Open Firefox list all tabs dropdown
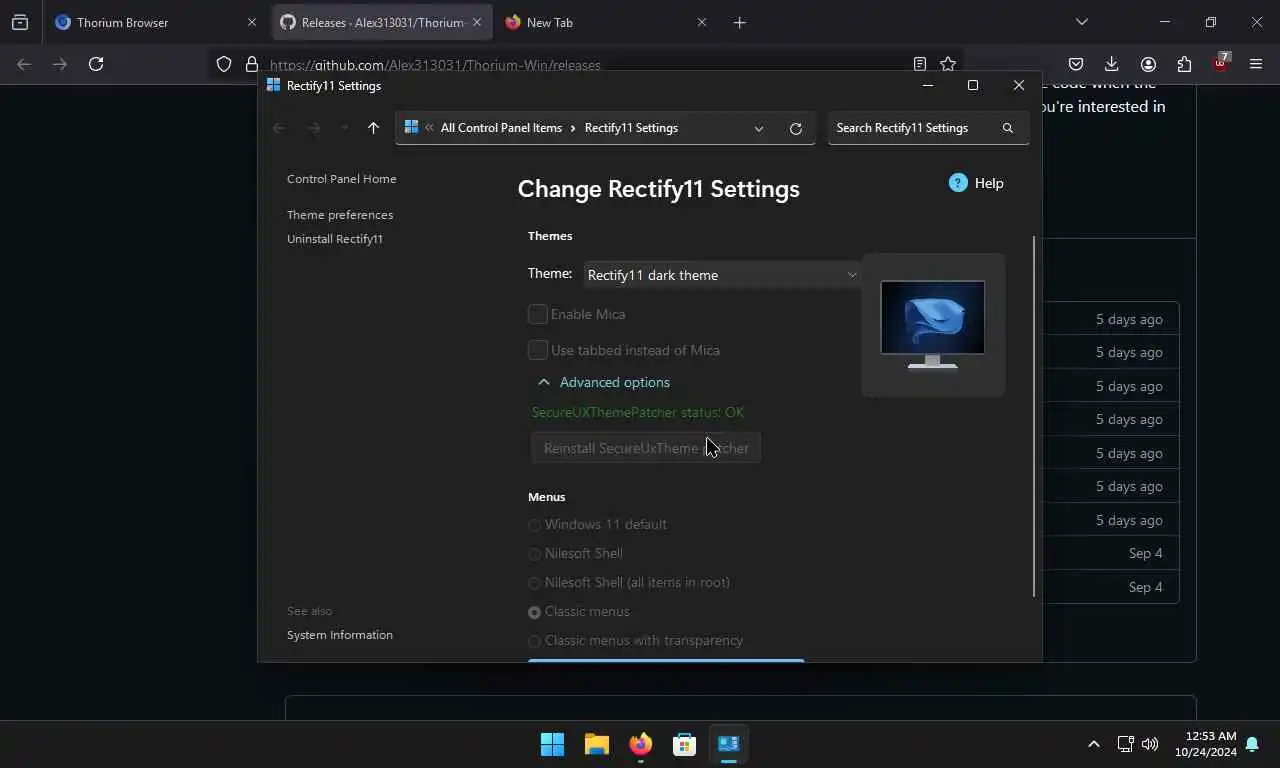1280x768 pixels. 1081,22
